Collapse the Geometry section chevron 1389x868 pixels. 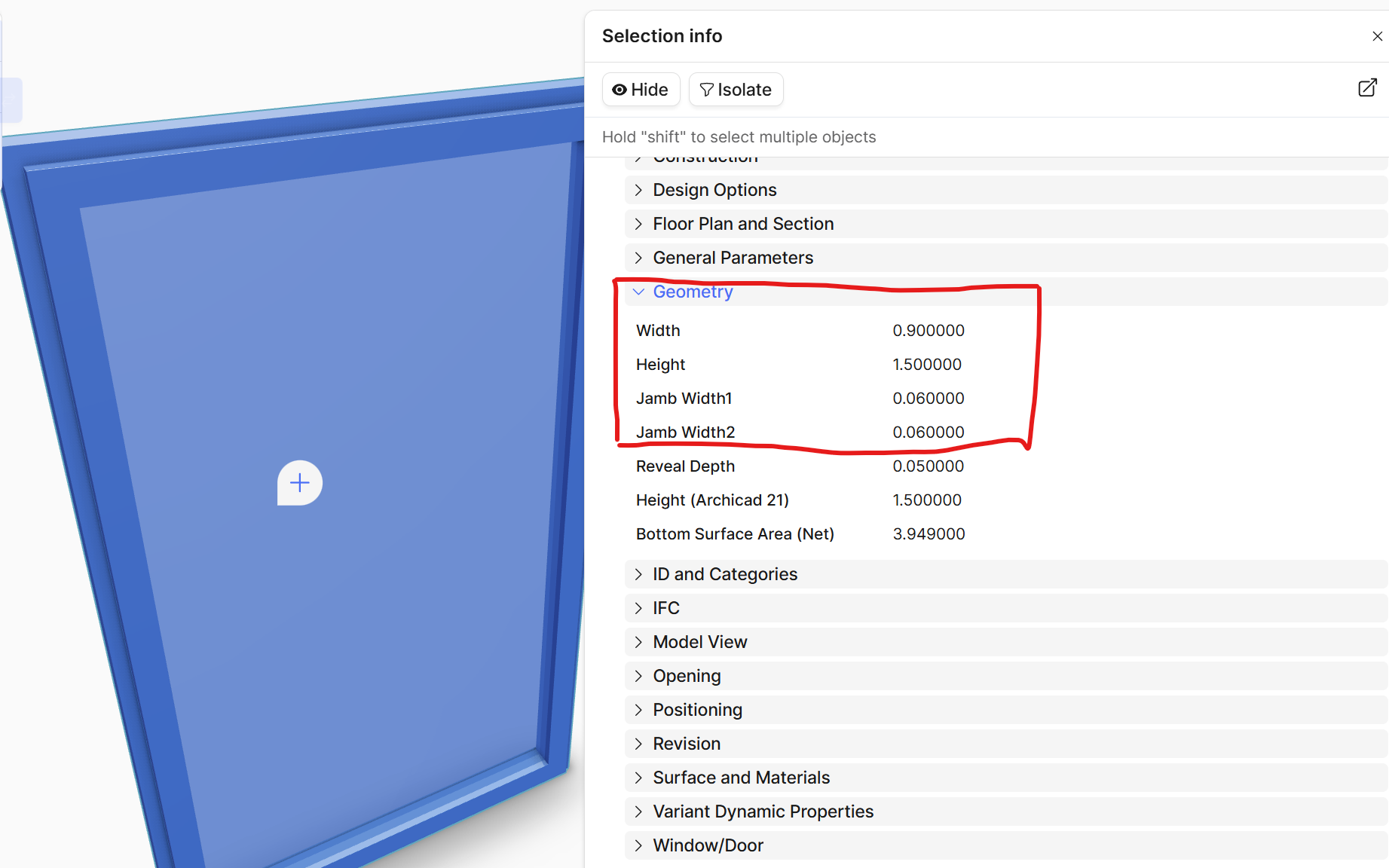tap(638, 292)
